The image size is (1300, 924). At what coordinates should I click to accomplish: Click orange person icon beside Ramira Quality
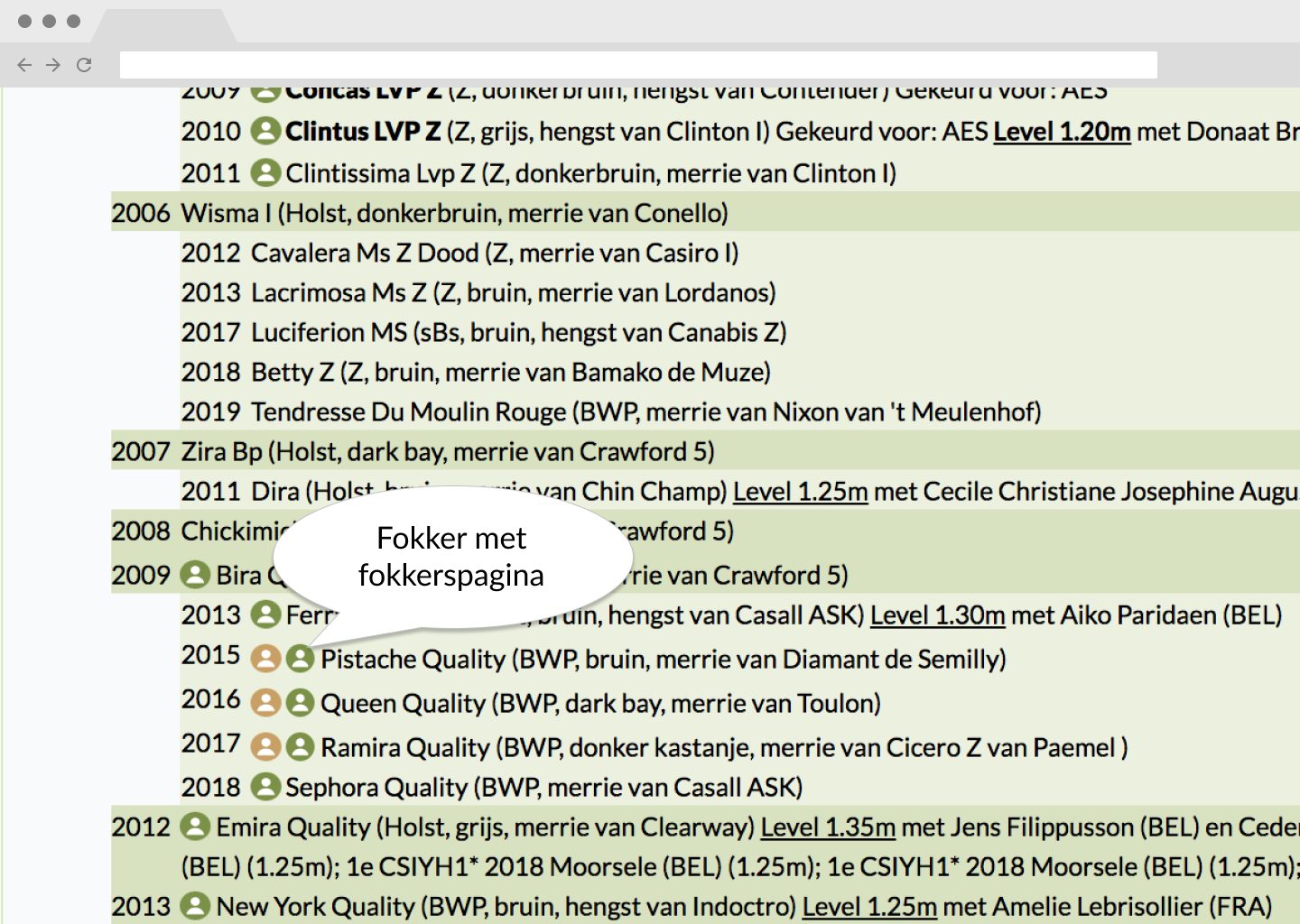click(x=265, y=746)
